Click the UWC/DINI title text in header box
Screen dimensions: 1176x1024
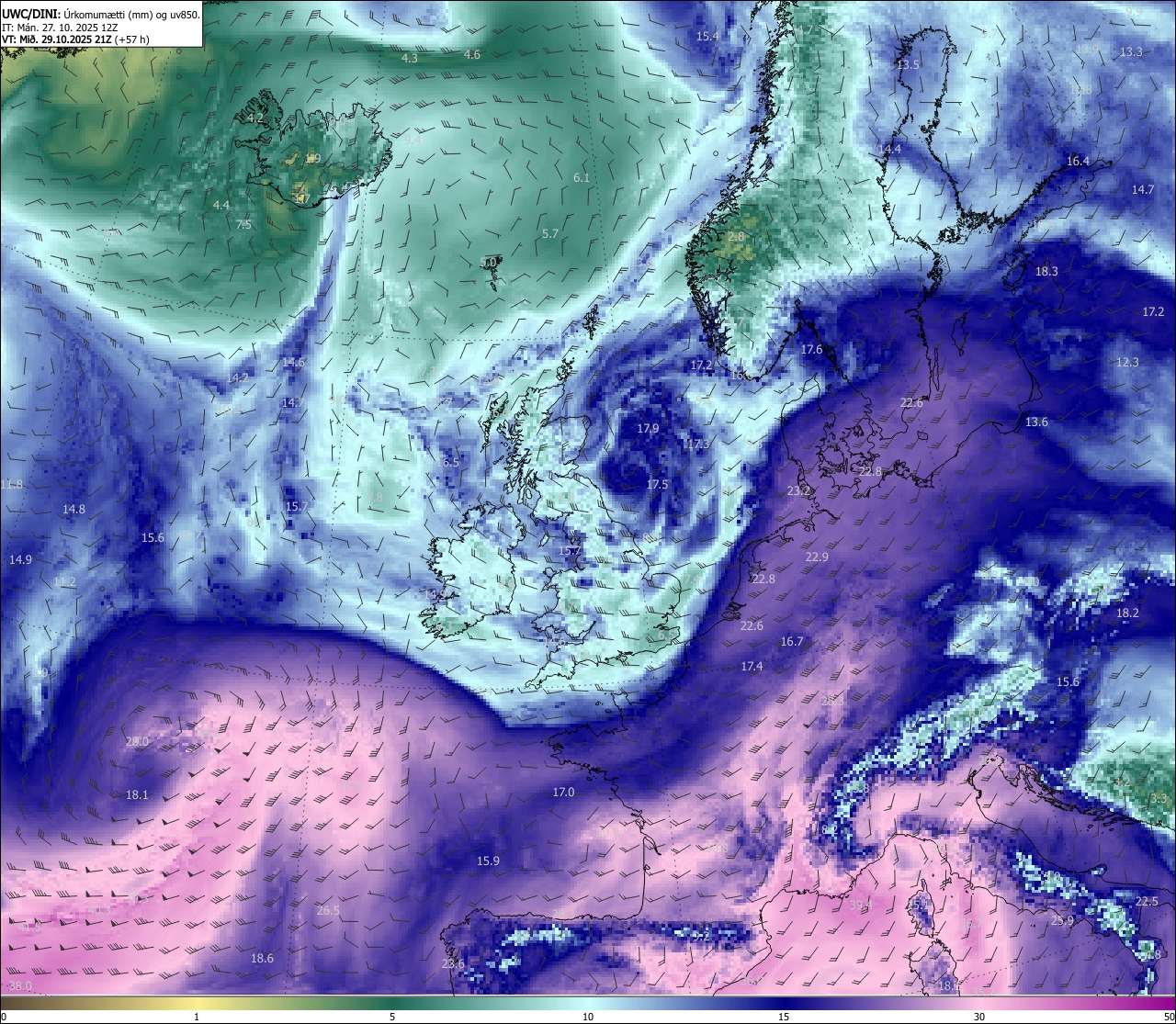[x=29, y=15]
